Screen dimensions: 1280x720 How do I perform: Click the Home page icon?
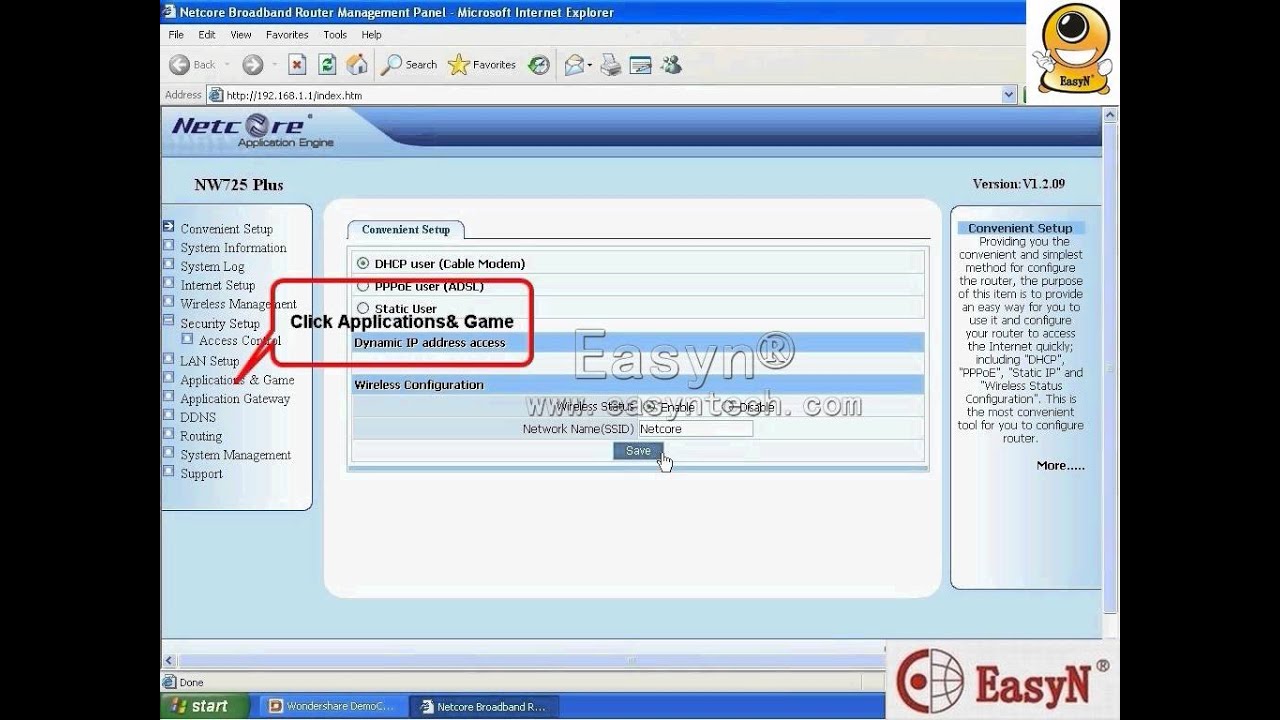pyautogui.click(x=357, y=65)
